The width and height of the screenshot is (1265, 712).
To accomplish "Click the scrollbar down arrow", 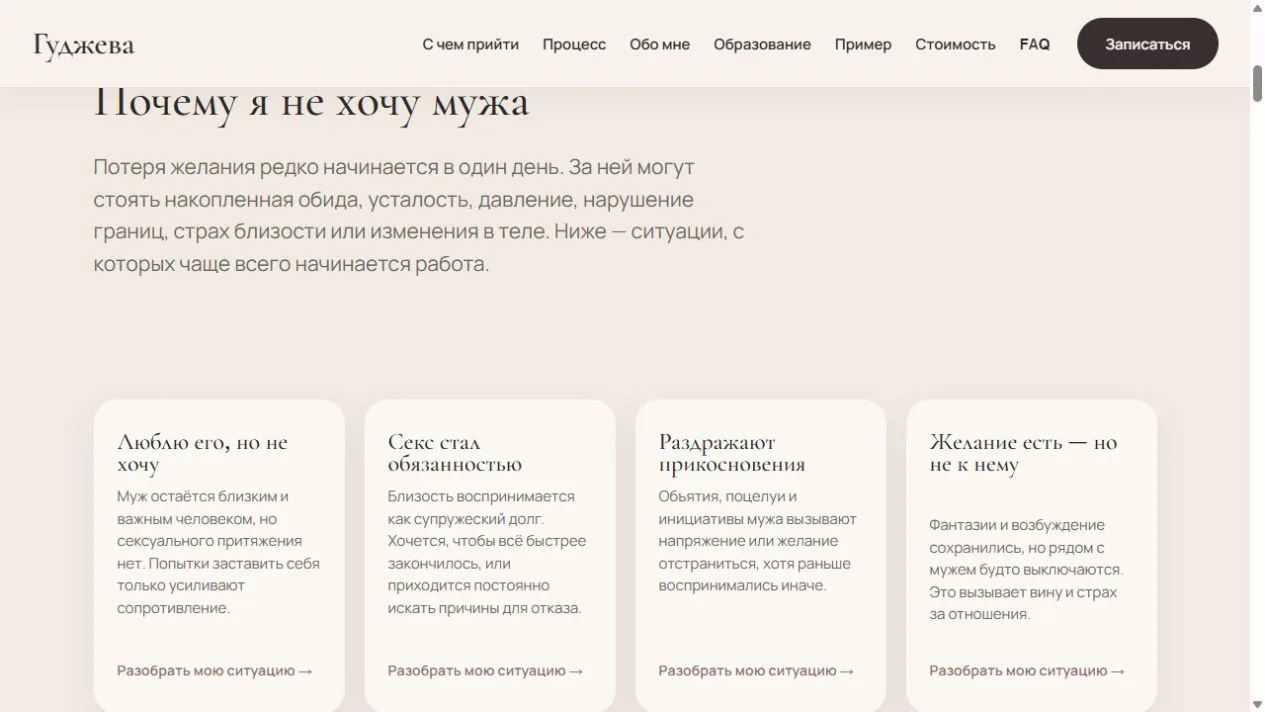I will click(x=1257, y=704).
